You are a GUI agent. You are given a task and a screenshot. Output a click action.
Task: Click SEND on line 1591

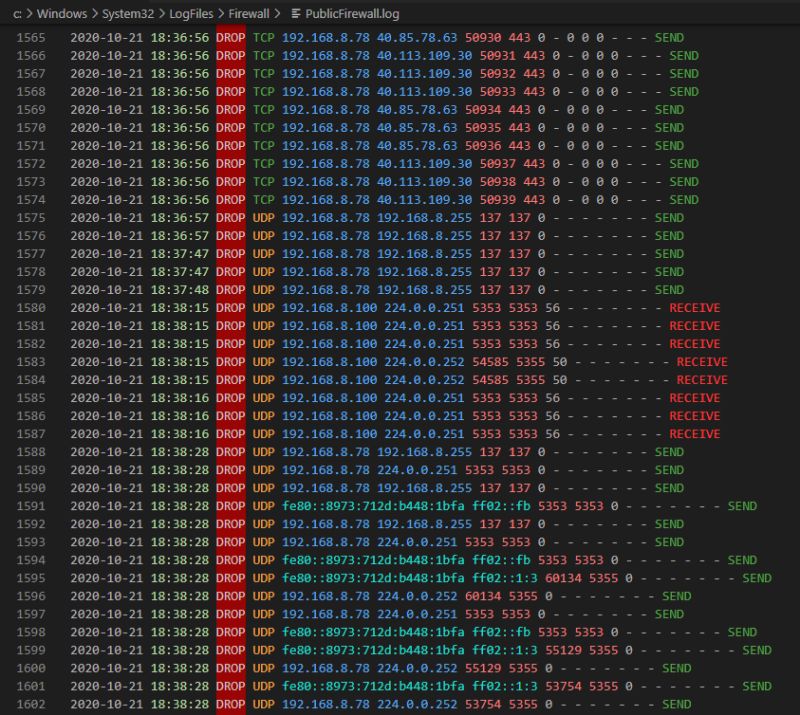tap(742, 506)
